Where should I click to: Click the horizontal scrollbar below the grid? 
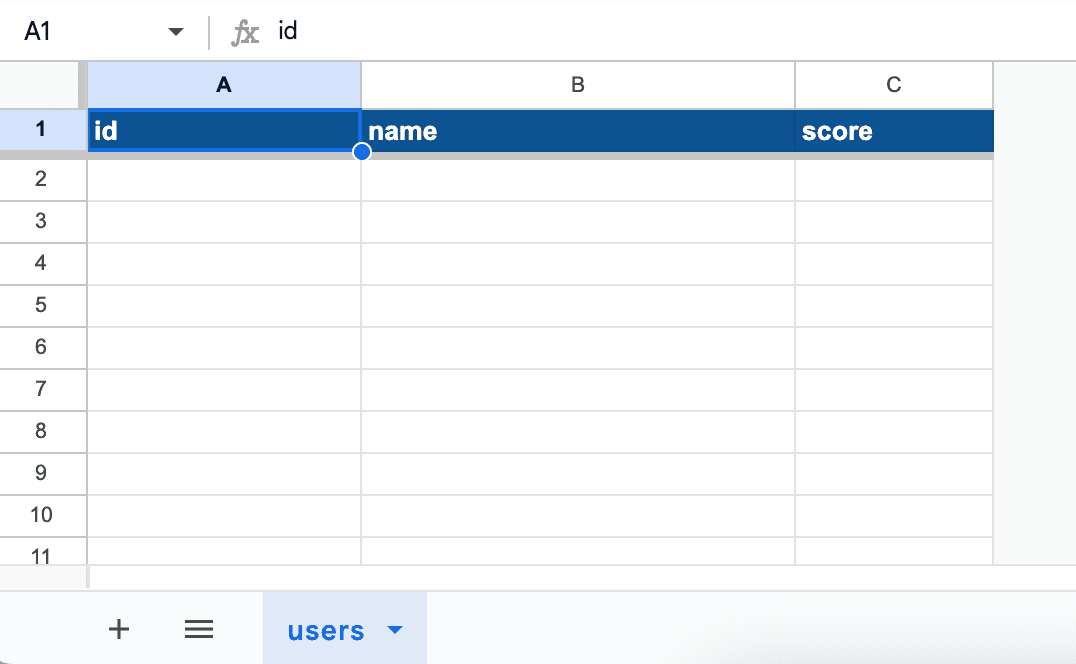coord(540,577)
